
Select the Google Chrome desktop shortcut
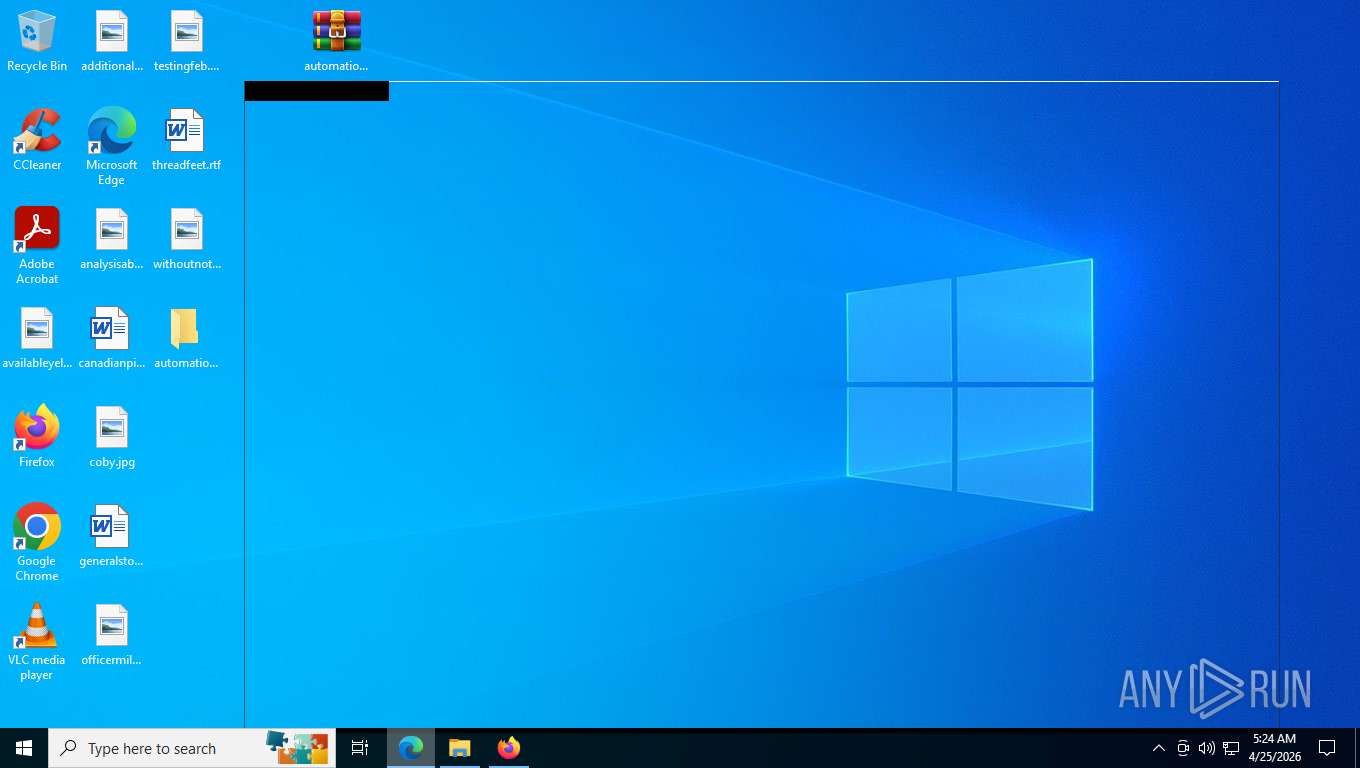pos(37,543)
